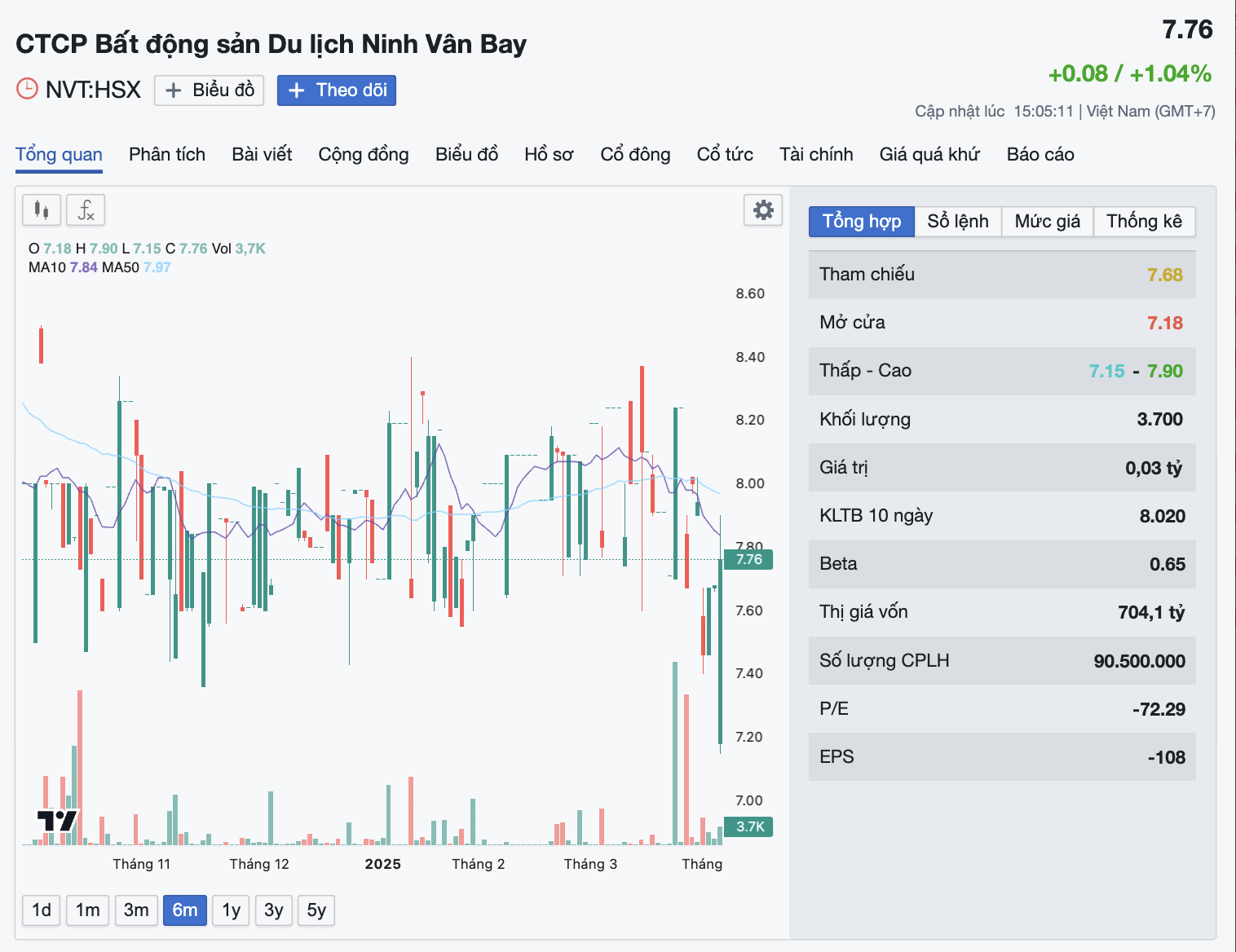The height and width of the screenshot is (952, 1236).
Task: Click the 2025 label on time axis
Action: click(383, 864)
